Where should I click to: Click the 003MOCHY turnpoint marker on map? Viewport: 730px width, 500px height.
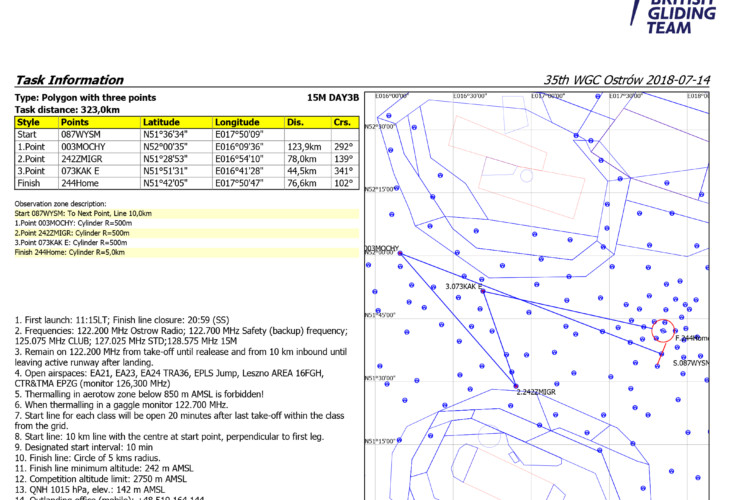click(x=400, y=254)
